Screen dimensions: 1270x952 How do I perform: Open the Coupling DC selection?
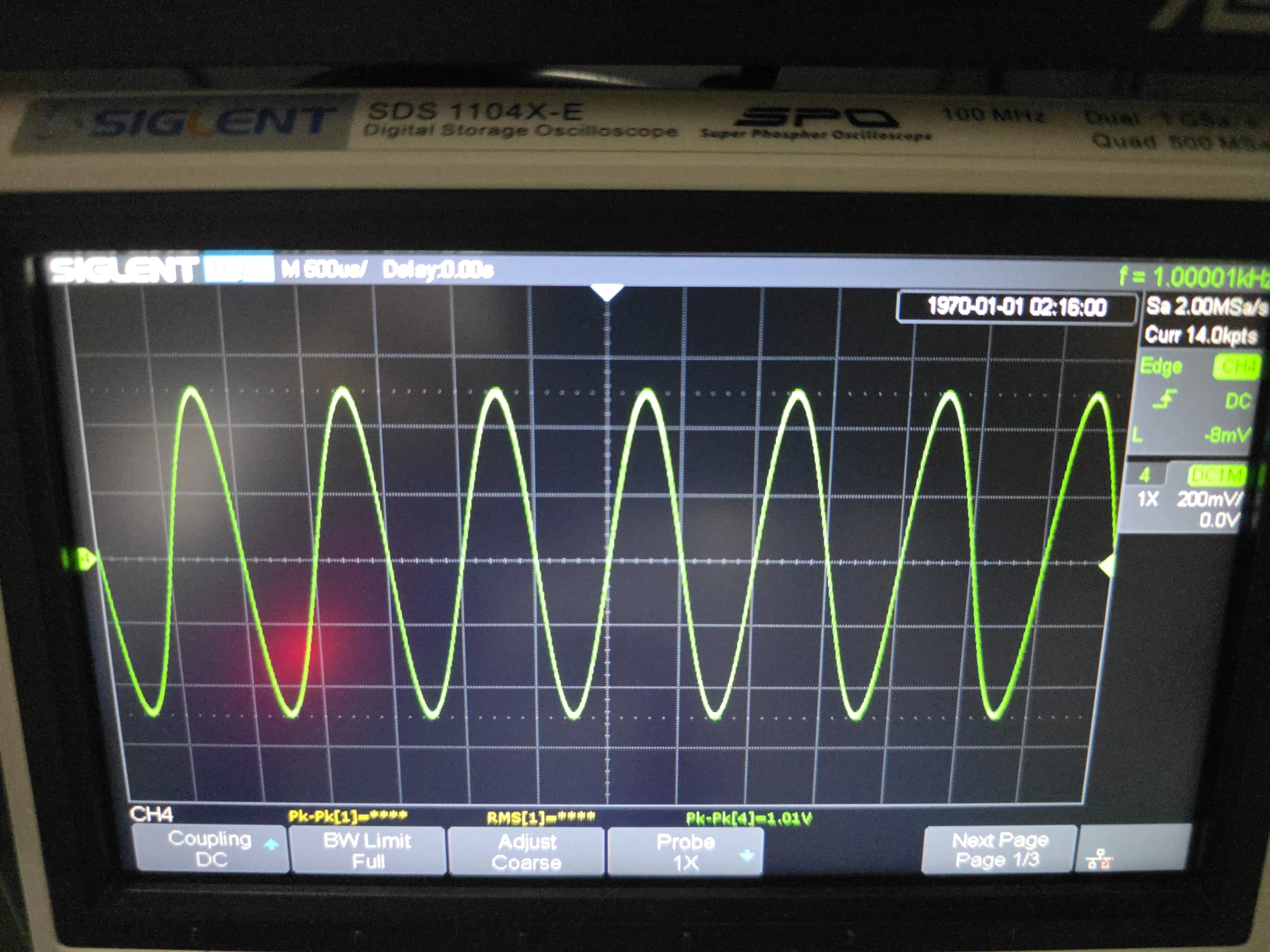[x=211, y=849]
